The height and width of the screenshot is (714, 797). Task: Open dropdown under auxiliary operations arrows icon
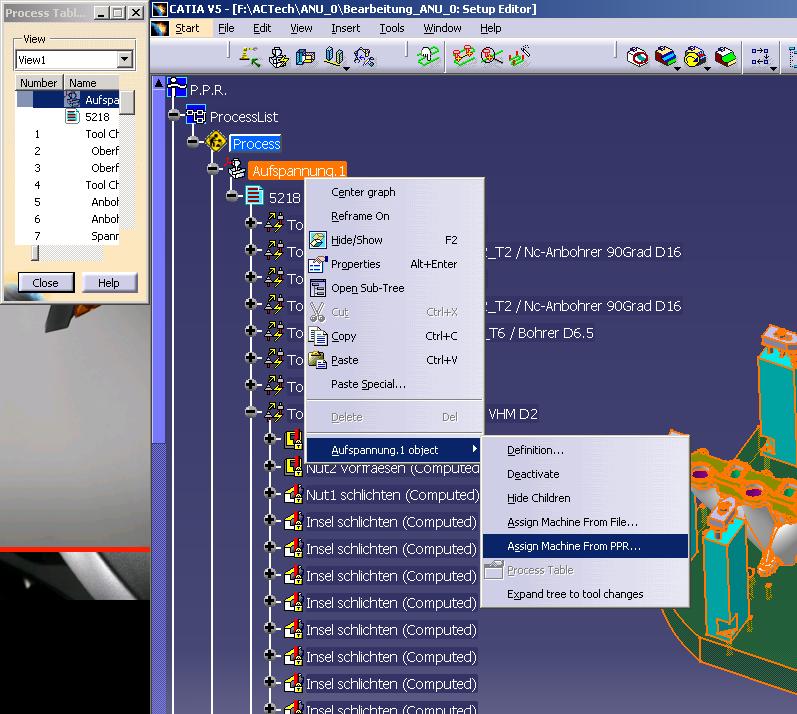pyautogui.click(x=773, y=69)
